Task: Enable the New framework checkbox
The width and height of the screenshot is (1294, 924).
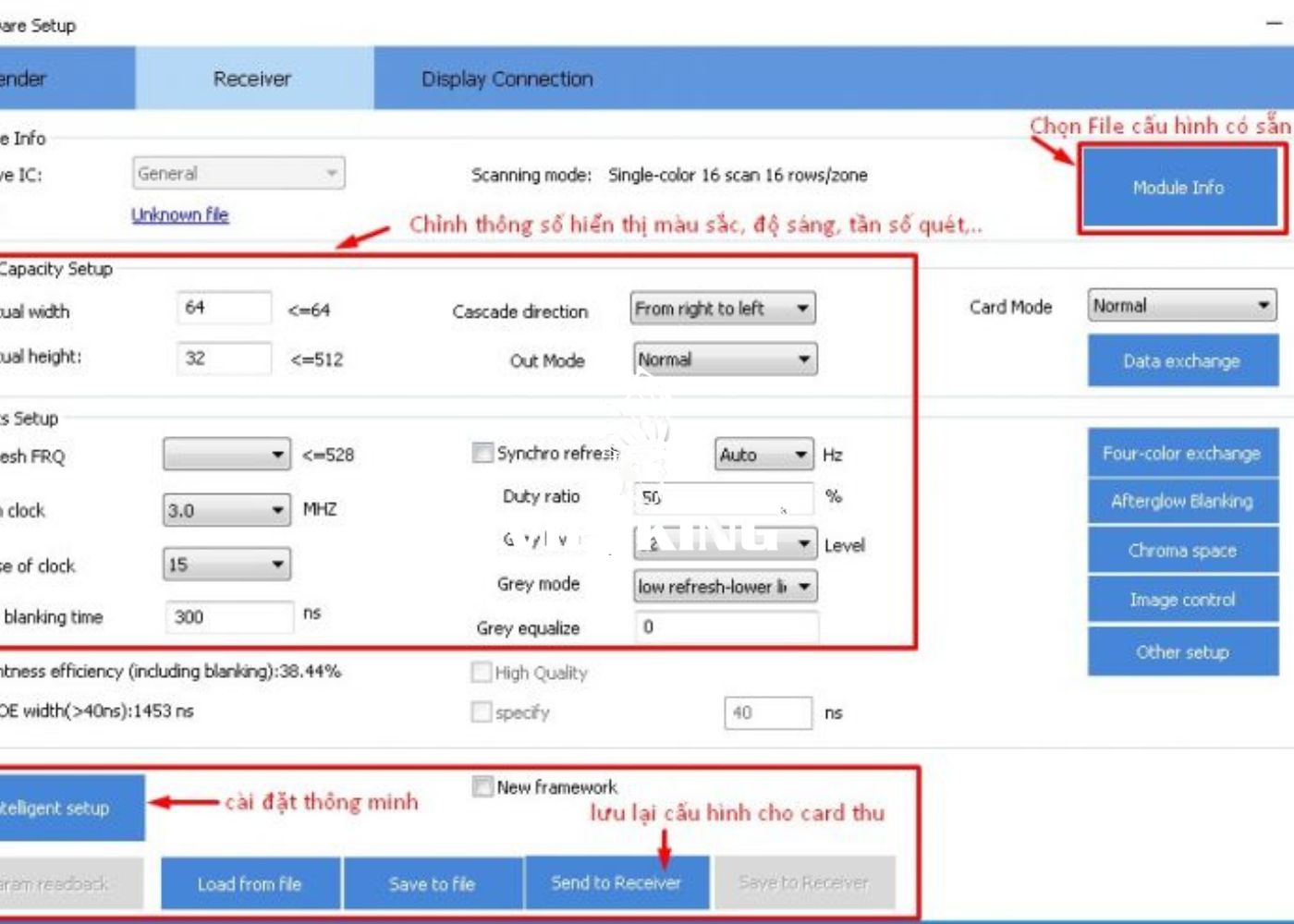Action: click(x=482, y=786)
